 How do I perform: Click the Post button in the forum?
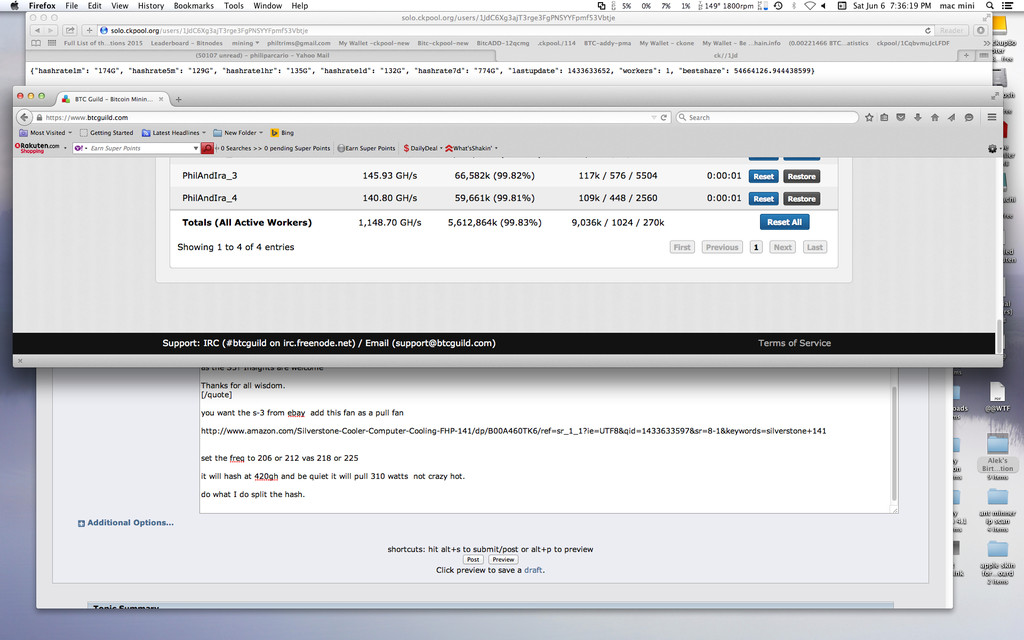click(473, 560)
